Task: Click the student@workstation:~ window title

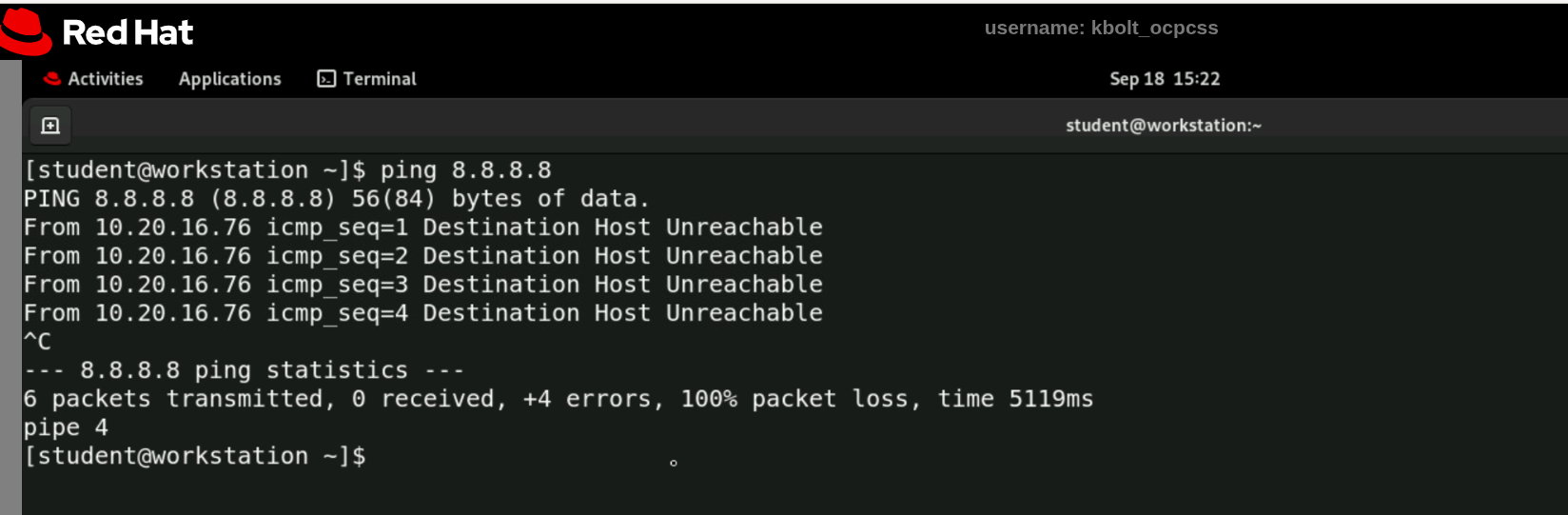Action: pyautogui.click(x=1163, y=126)
